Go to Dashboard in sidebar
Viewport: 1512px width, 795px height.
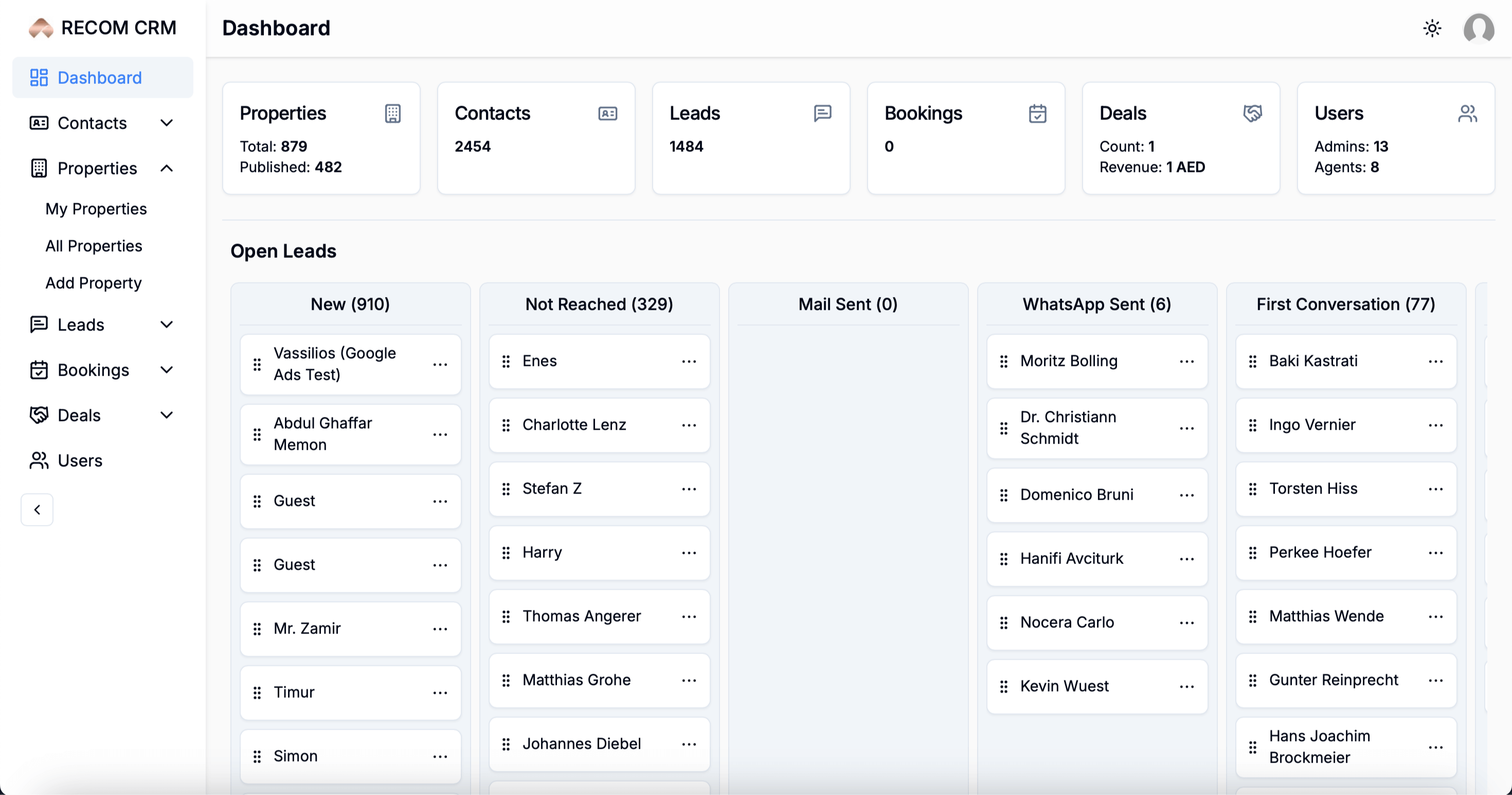coord(100,78)
